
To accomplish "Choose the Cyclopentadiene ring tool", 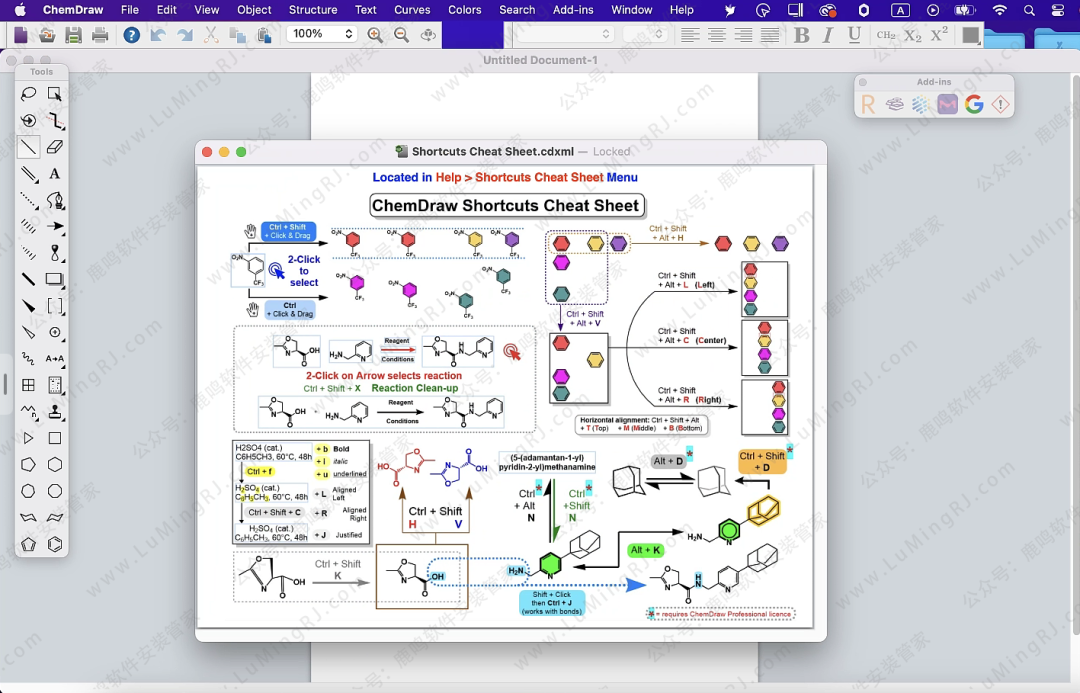I will (28, 544).
